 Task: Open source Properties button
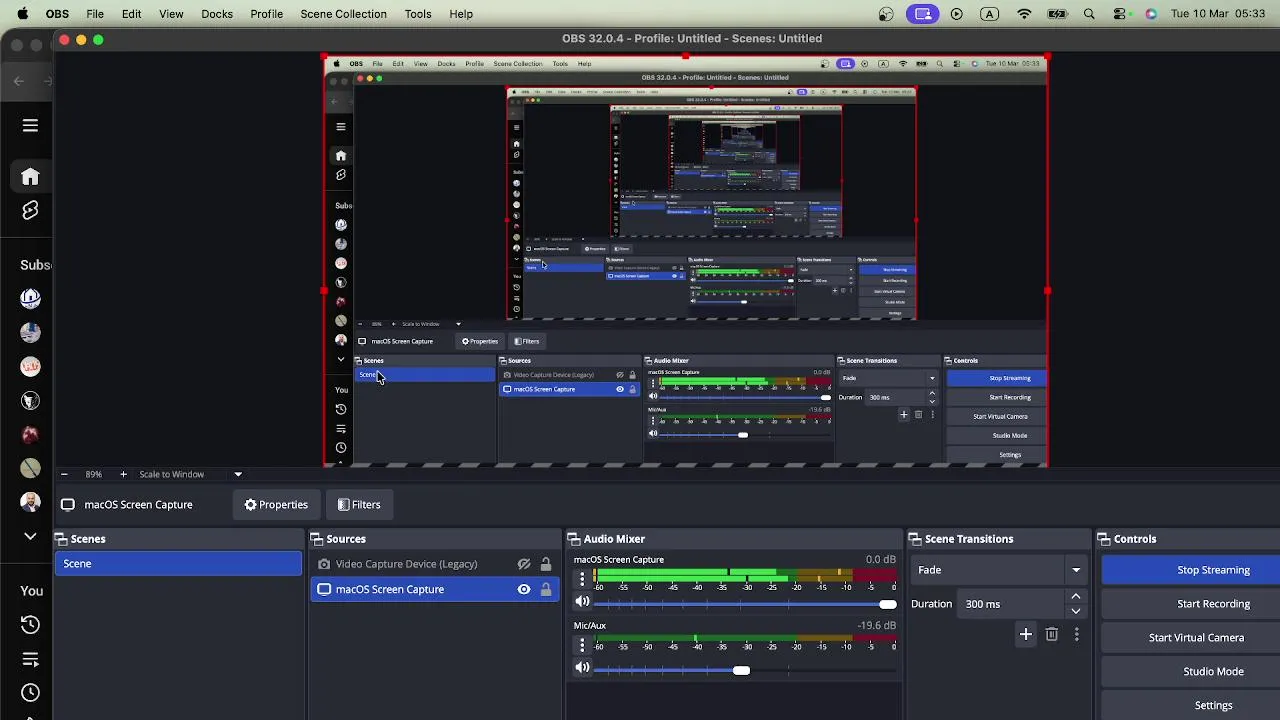click(276, 505)
